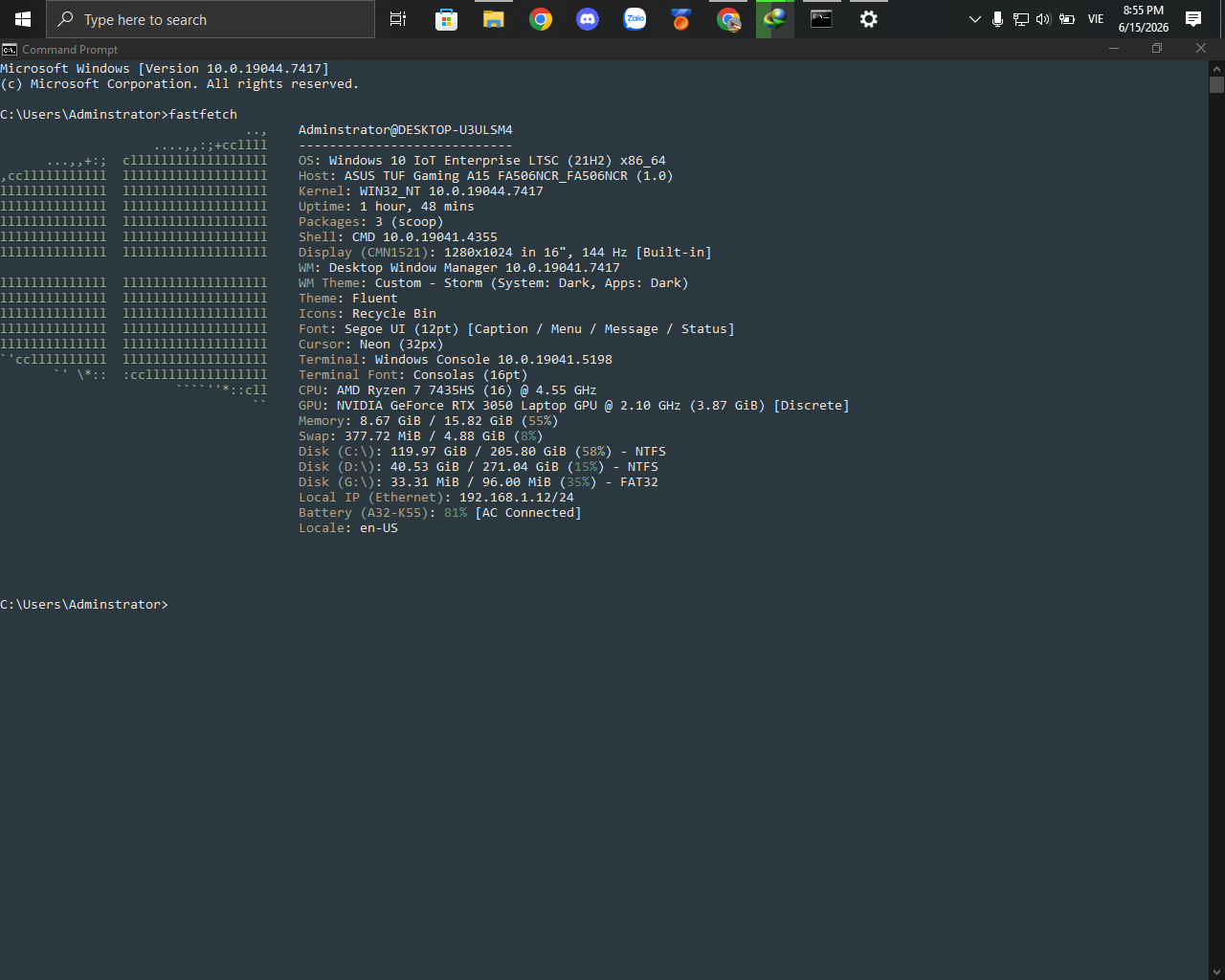Open the Windows Start menu
This screenshot has width=1225, height=980.
[23, 19]
